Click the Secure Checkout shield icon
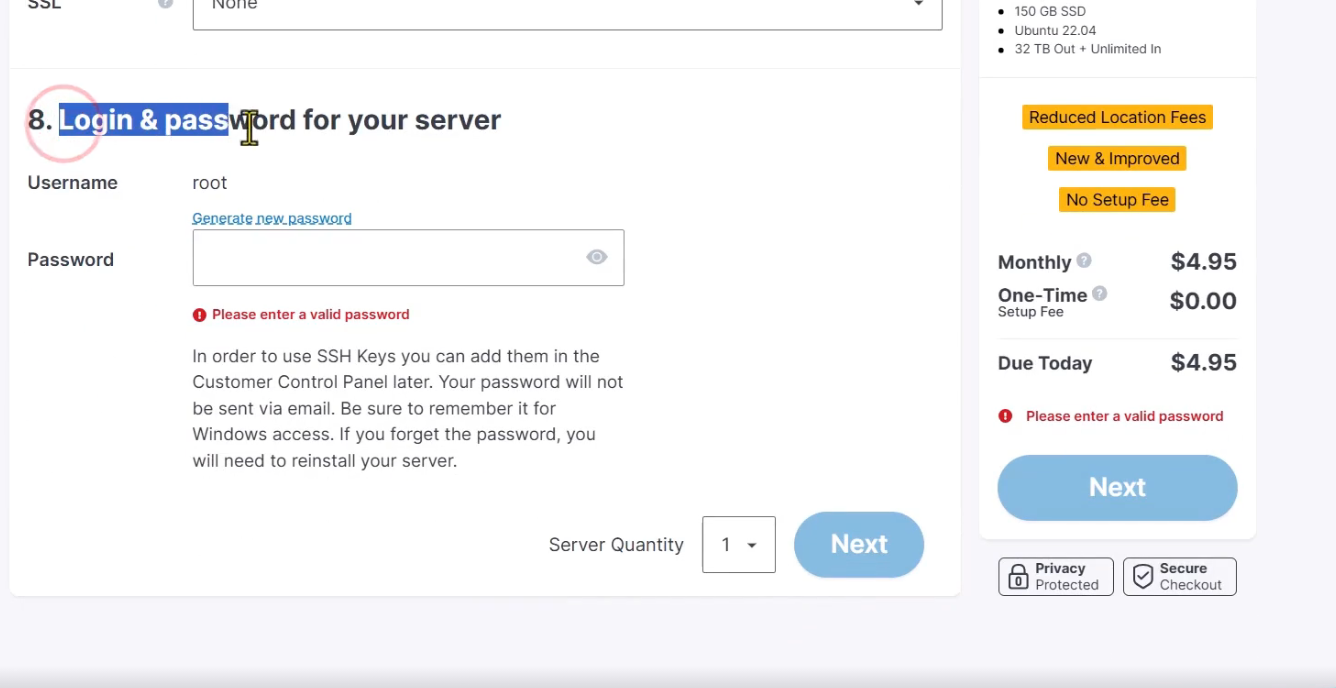Image resolution: width=1336 pixels, height=688 pixels. click(1143, 577)
